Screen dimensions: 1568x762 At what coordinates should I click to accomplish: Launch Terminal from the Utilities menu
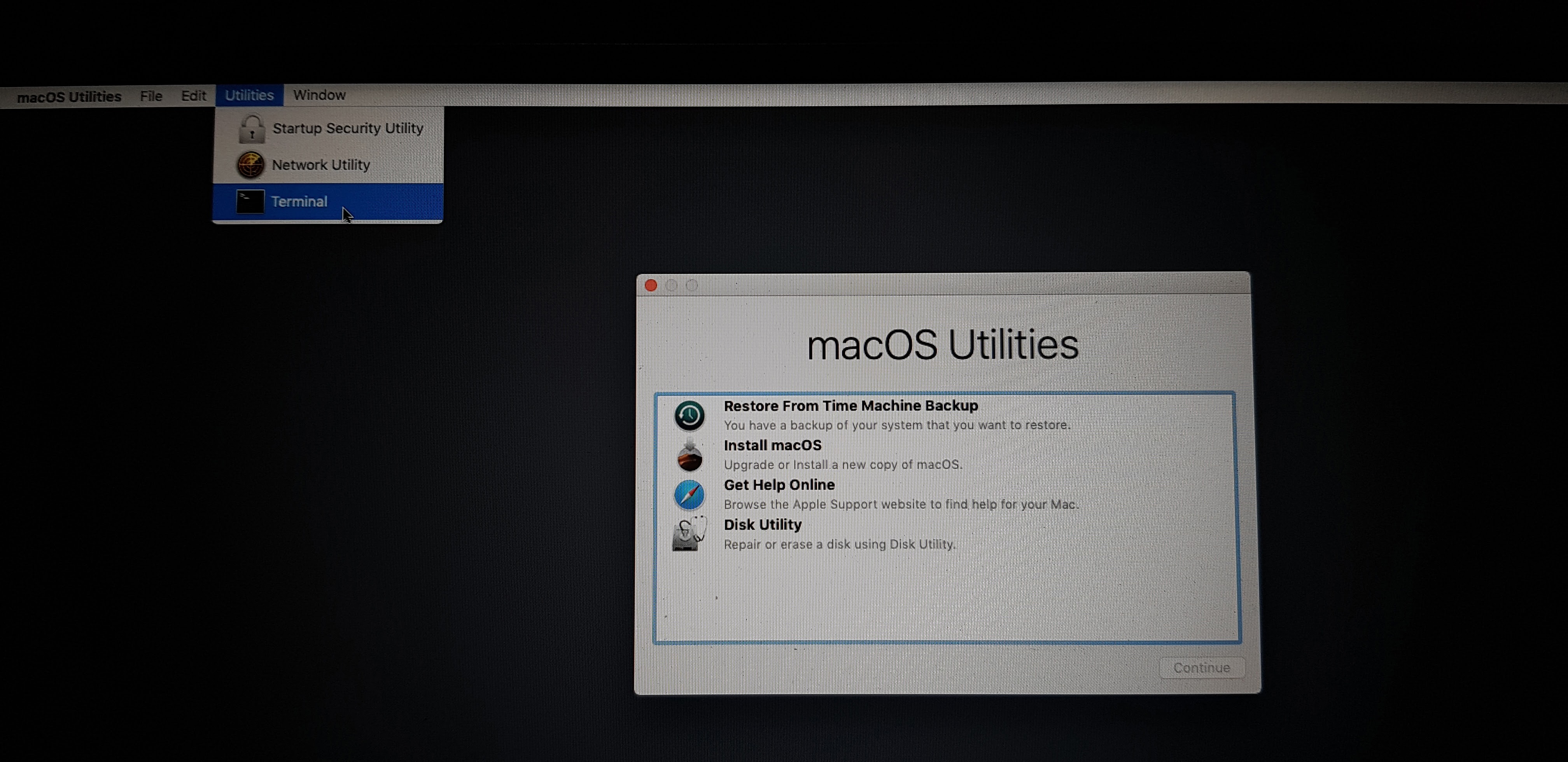(x=328, y=201)
